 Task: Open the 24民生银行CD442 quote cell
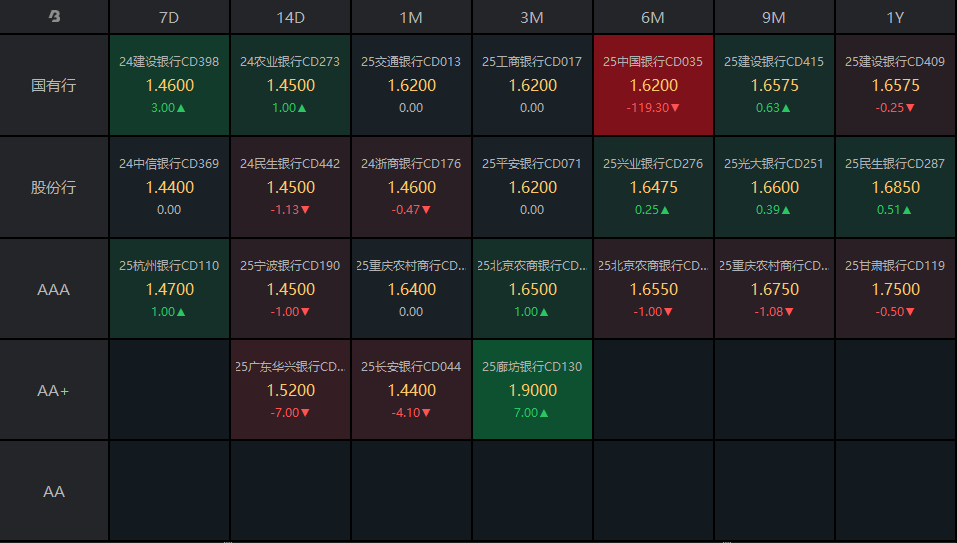290,187
